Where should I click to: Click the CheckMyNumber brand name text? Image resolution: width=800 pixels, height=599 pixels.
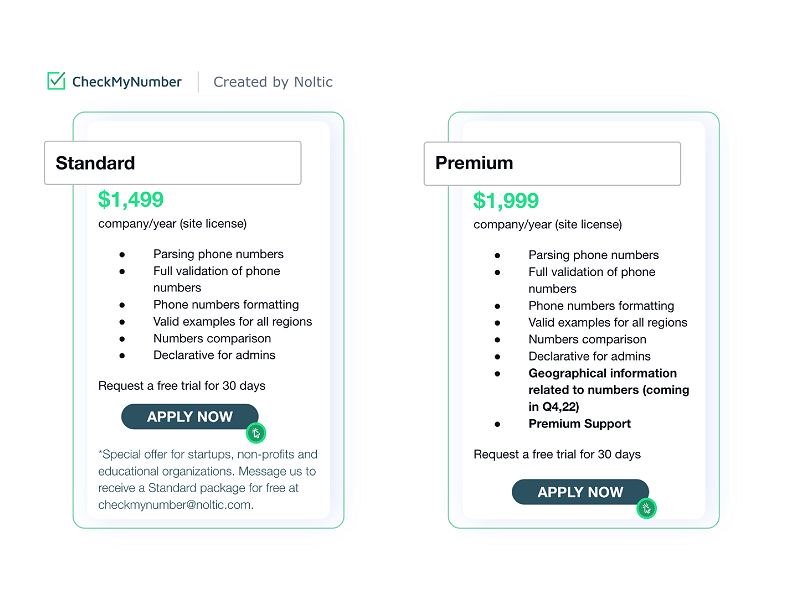[x=127, y=82]
